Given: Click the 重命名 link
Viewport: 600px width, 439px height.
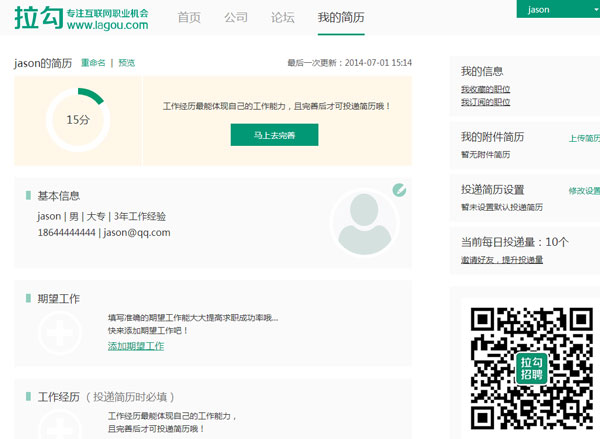Looking at the screenshot, I should [x=93, y=63].
